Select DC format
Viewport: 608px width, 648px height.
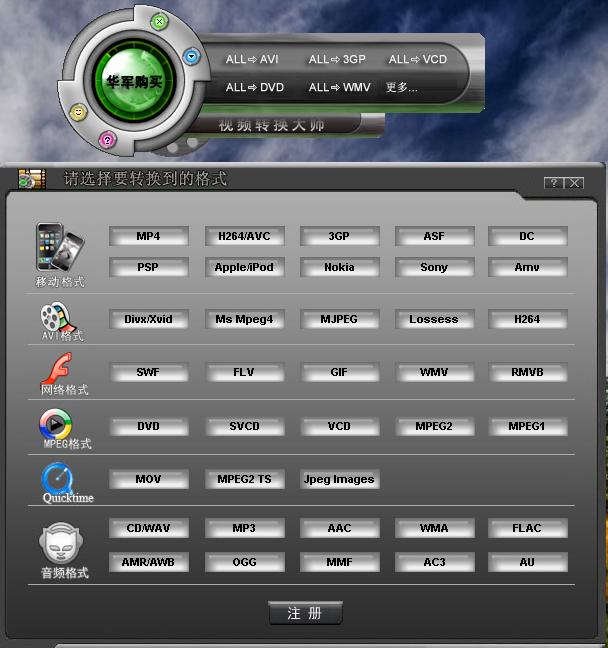(x=527, y=236)
